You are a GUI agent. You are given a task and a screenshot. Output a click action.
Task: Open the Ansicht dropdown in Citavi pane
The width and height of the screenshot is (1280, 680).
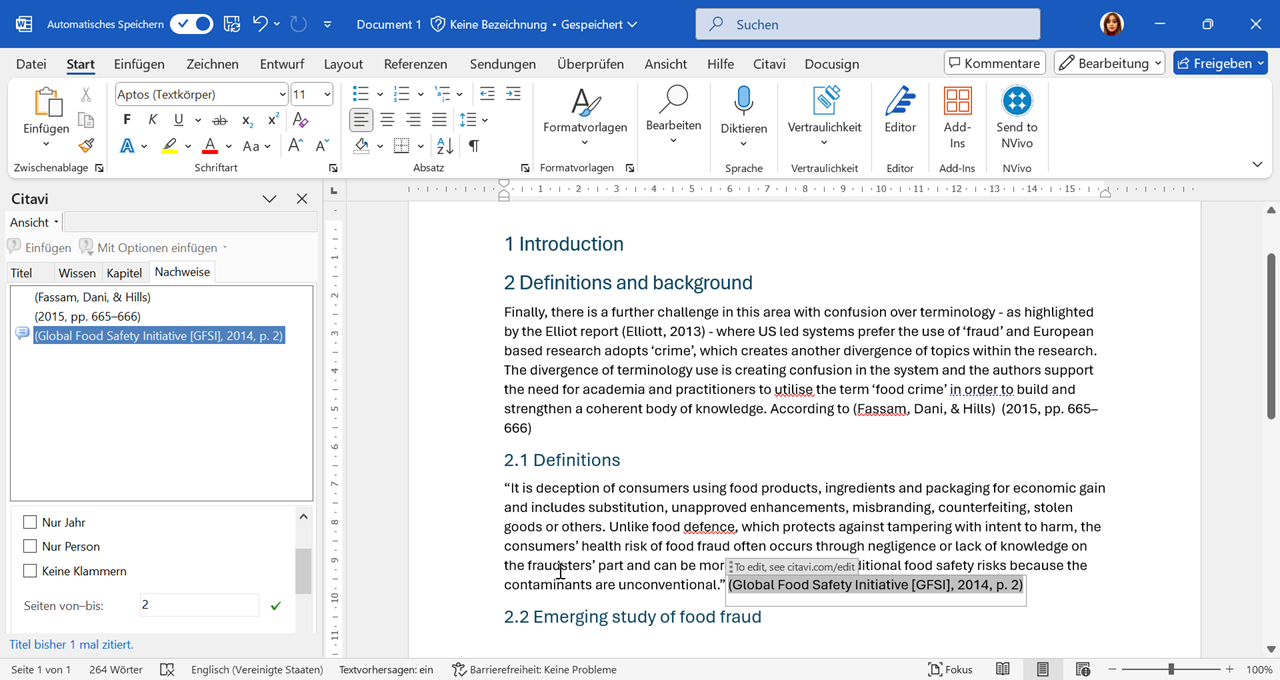pos(34,222)
